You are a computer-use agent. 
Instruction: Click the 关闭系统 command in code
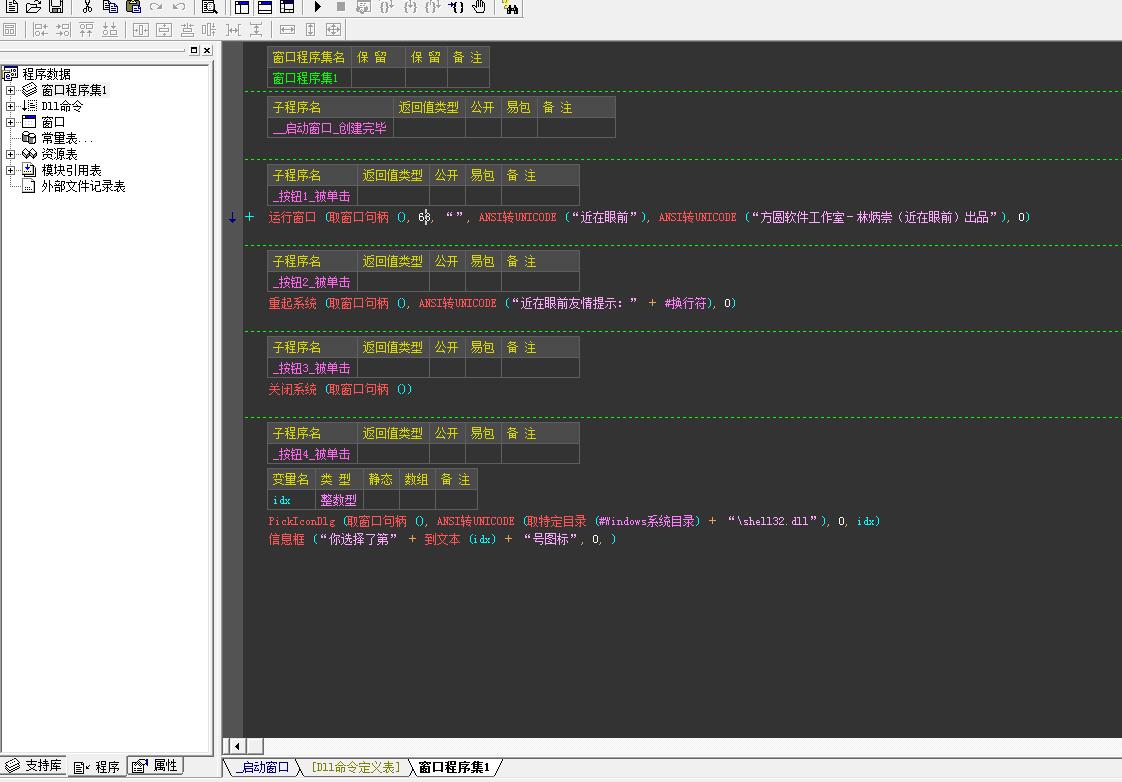pyautogui.click(x=292, y=389)
